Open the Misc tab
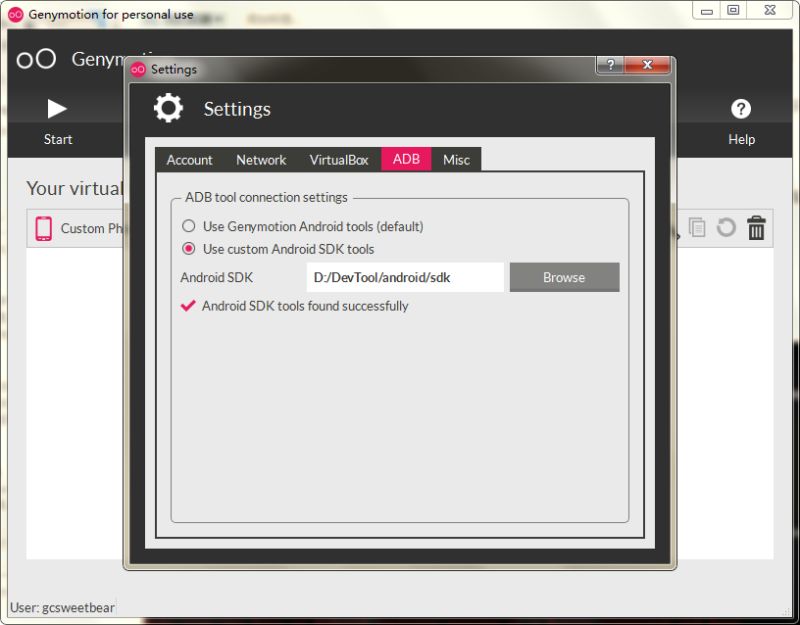Screen dimensions: 800x625 coord(456,160)
